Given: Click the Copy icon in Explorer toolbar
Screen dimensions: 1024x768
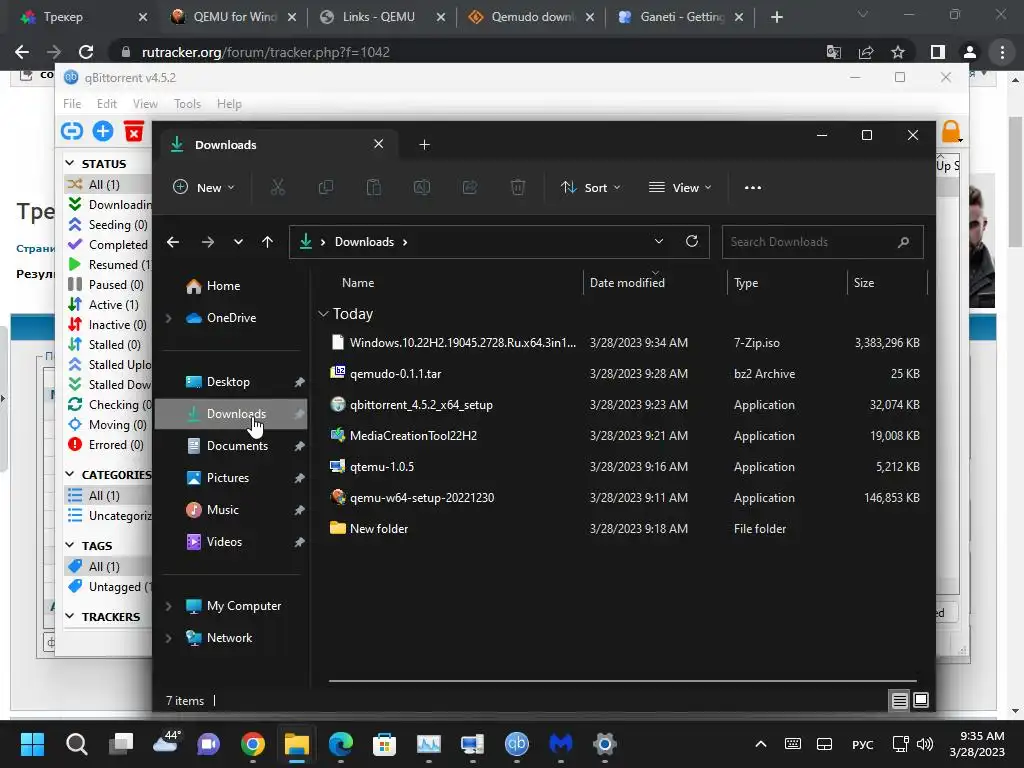Looking at the screenshot, I should pos(325,187).
